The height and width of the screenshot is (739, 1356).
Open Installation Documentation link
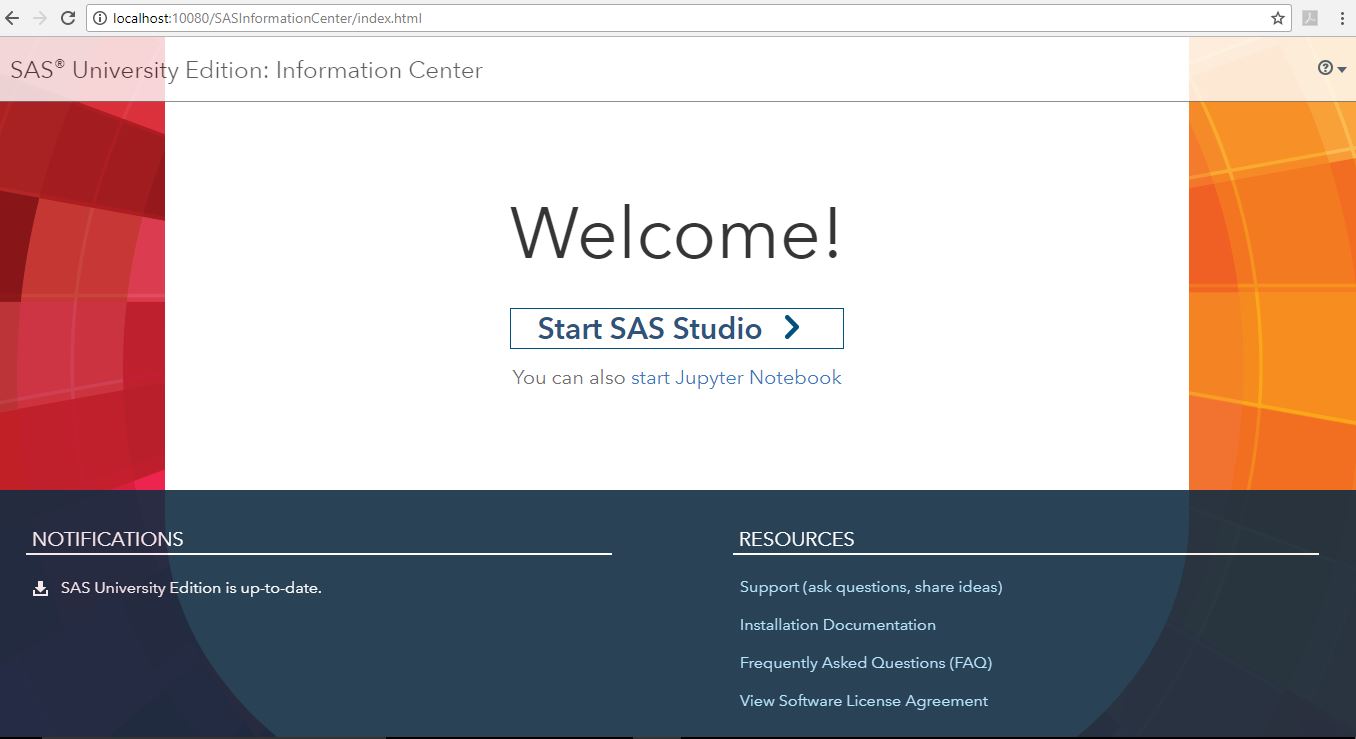click(x=838, y=625)
